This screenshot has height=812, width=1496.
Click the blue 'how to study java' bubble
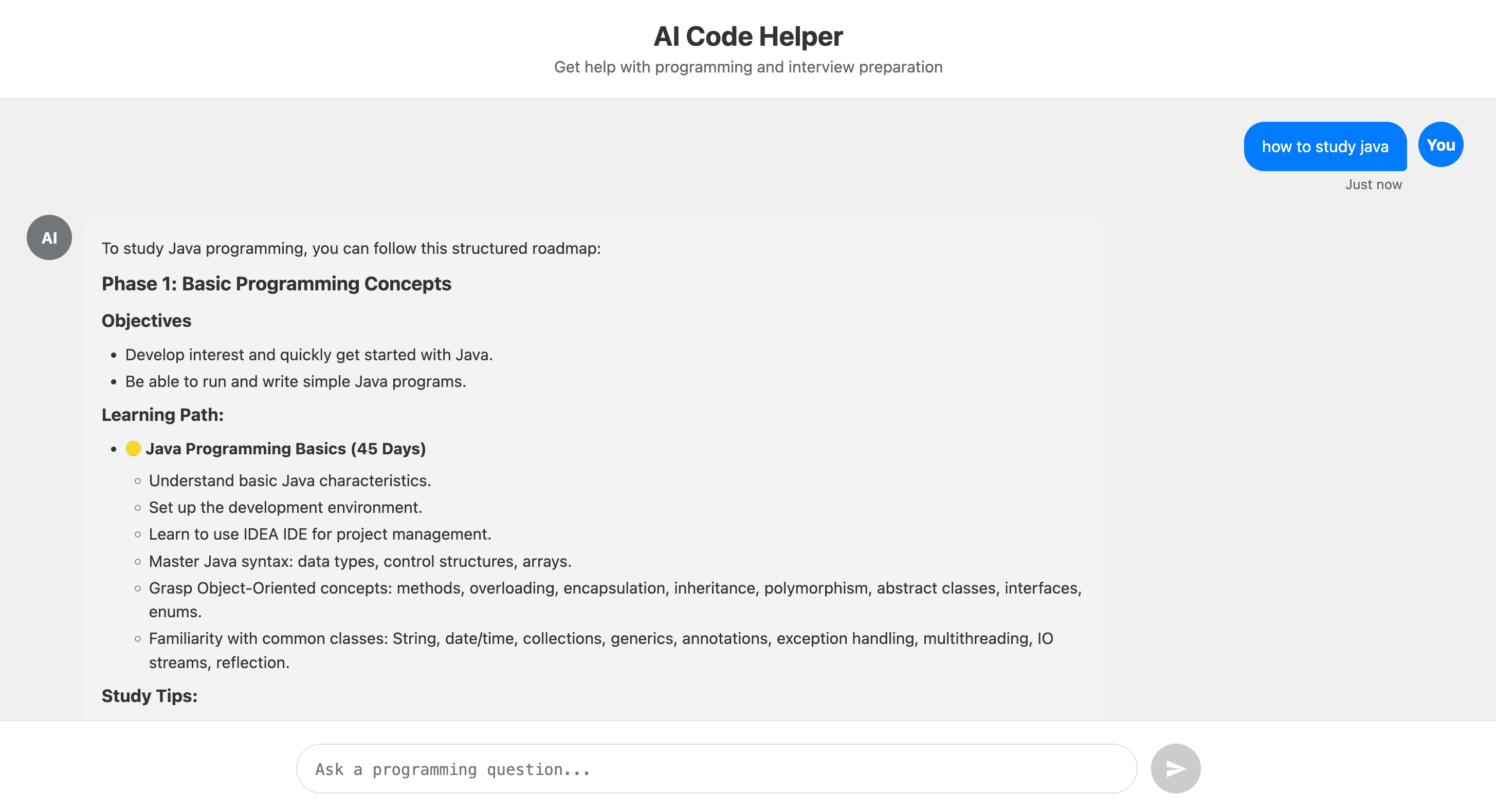[x=1325, y=146]
